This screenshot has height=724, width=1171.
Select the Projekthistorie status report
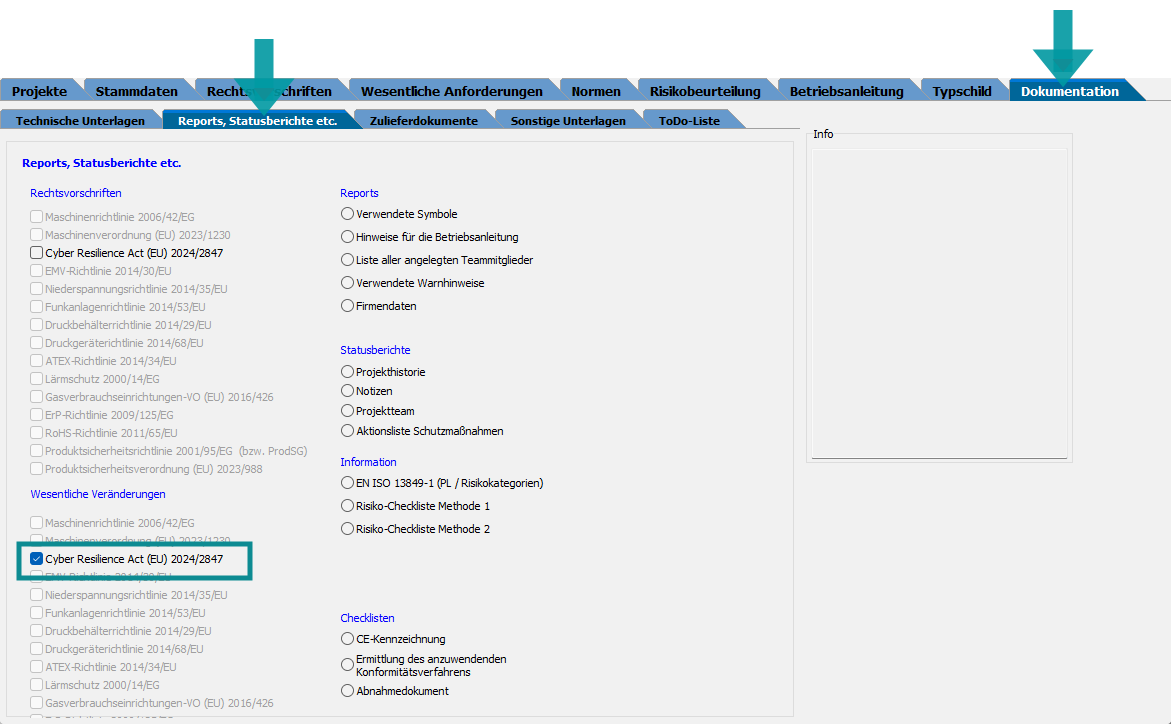[x=348, y=372]
